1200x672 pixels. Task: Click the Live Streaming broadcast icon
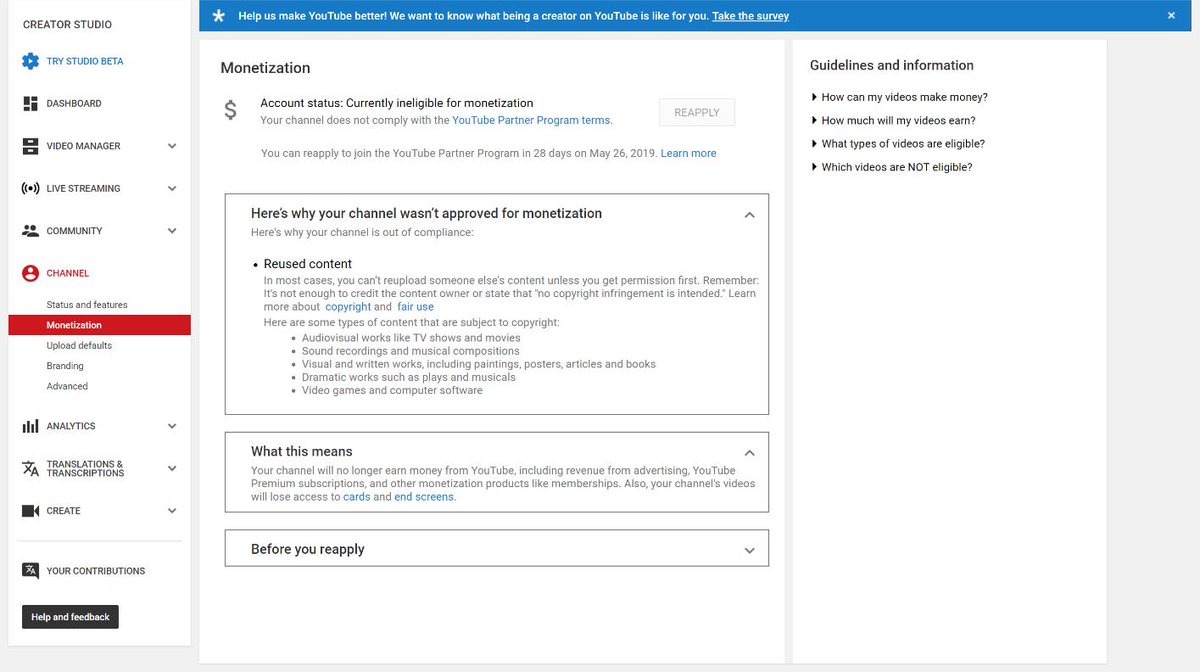point(30,188)
